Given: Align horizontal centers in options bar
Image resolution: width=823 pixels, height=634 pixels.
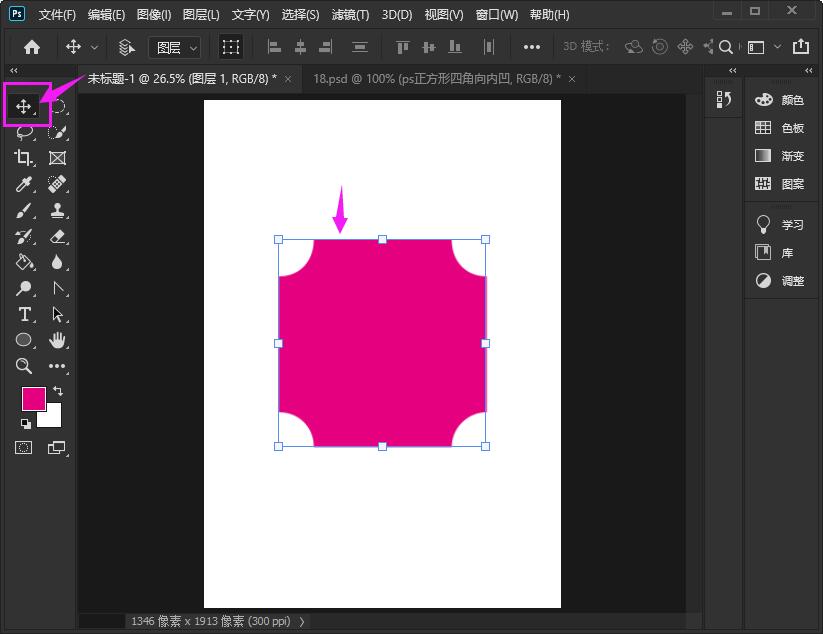Looking at the screenshot, I should [300, 47].
